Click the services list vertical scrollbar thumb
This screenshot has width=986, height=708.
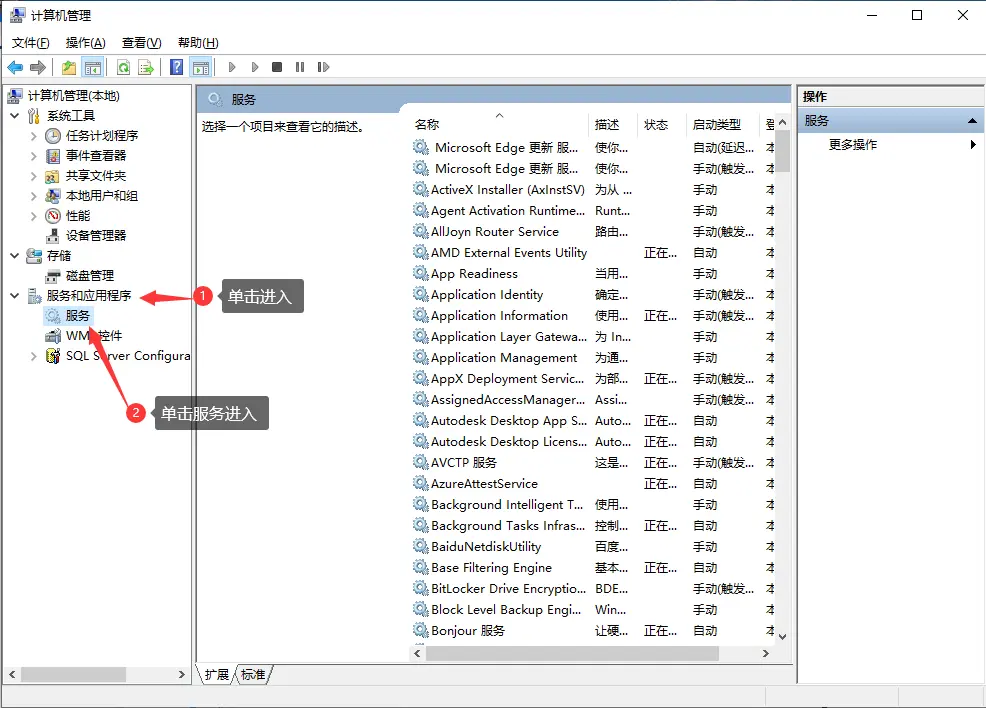(x=782, y=151)
